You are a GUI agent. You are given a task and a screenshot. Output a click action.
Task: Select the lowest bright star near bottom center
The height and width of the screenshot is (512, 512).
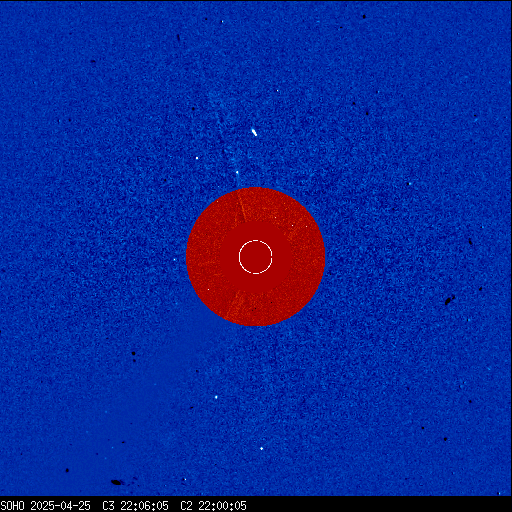click(261, 449)
